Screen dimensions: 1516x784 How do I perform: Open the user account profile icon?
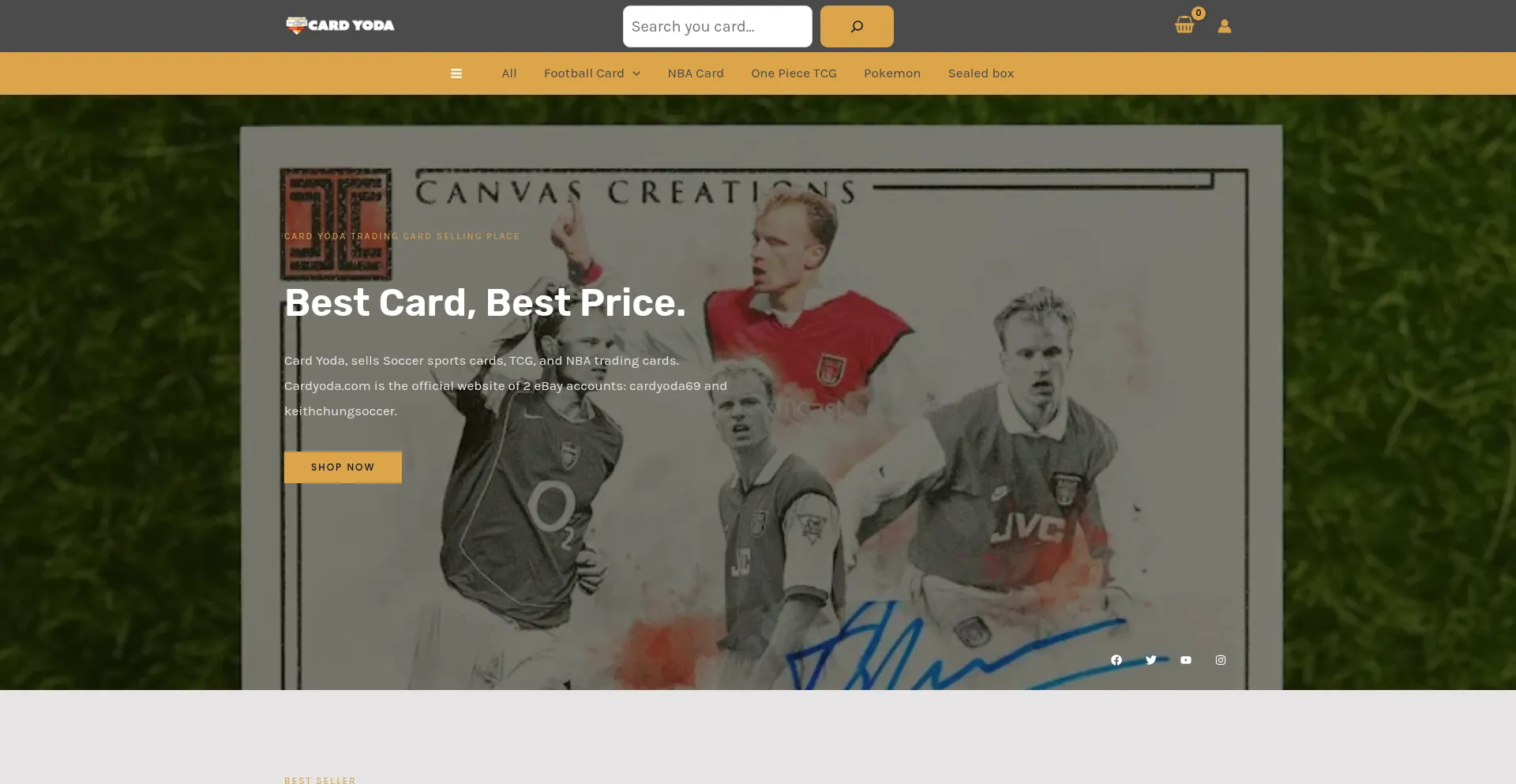(1224, 26)
